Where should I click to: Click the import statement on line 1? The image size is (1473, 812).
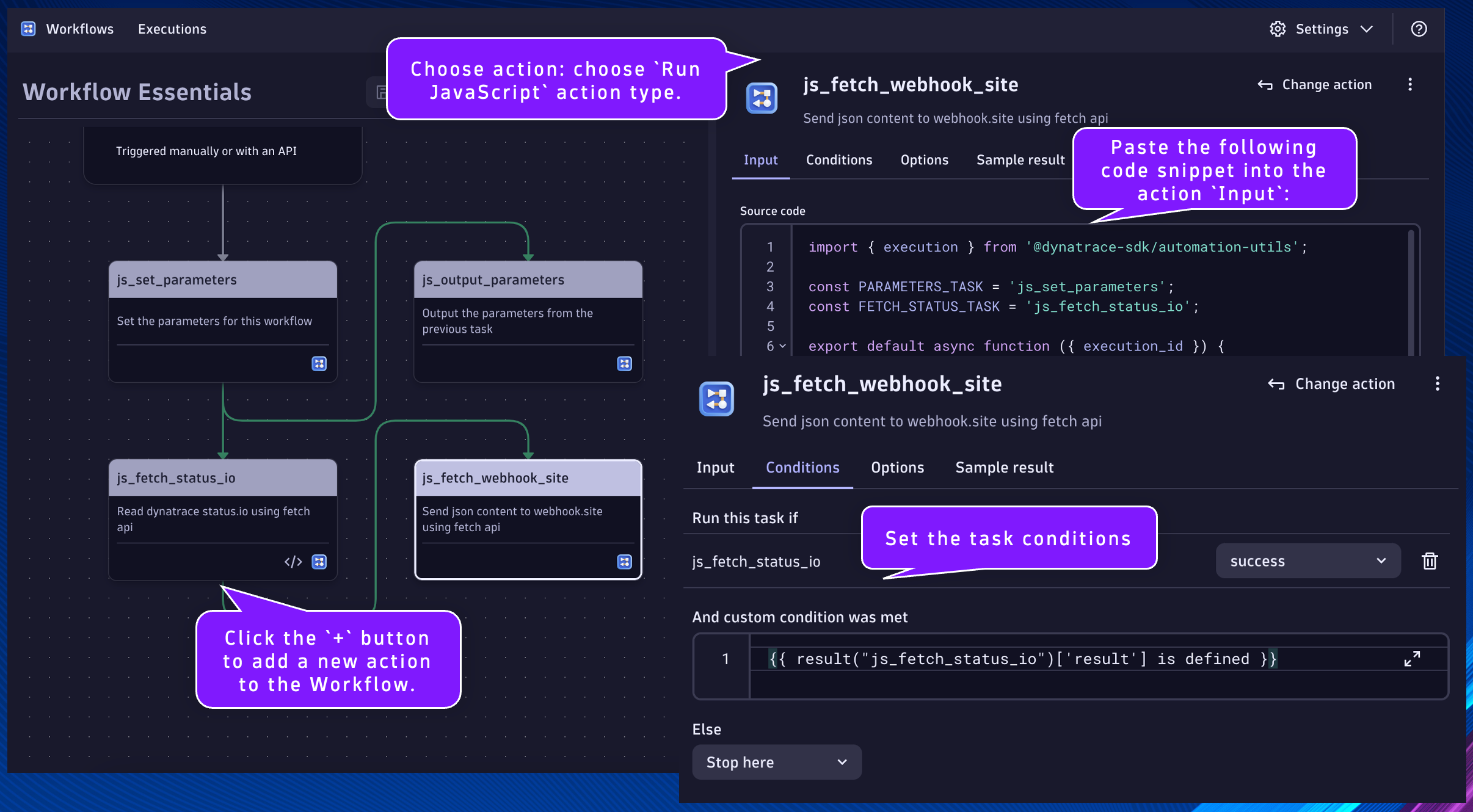click(x=1058, y=247)
